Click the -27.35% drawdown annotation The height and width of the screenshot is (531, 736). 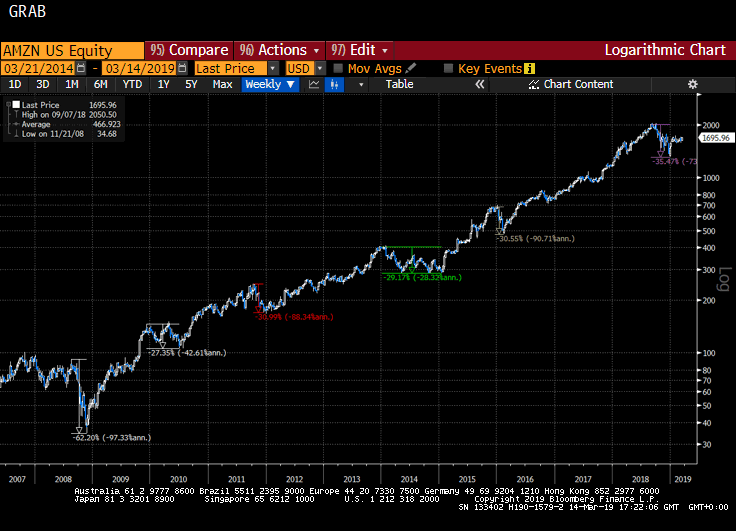pos(187,353)
